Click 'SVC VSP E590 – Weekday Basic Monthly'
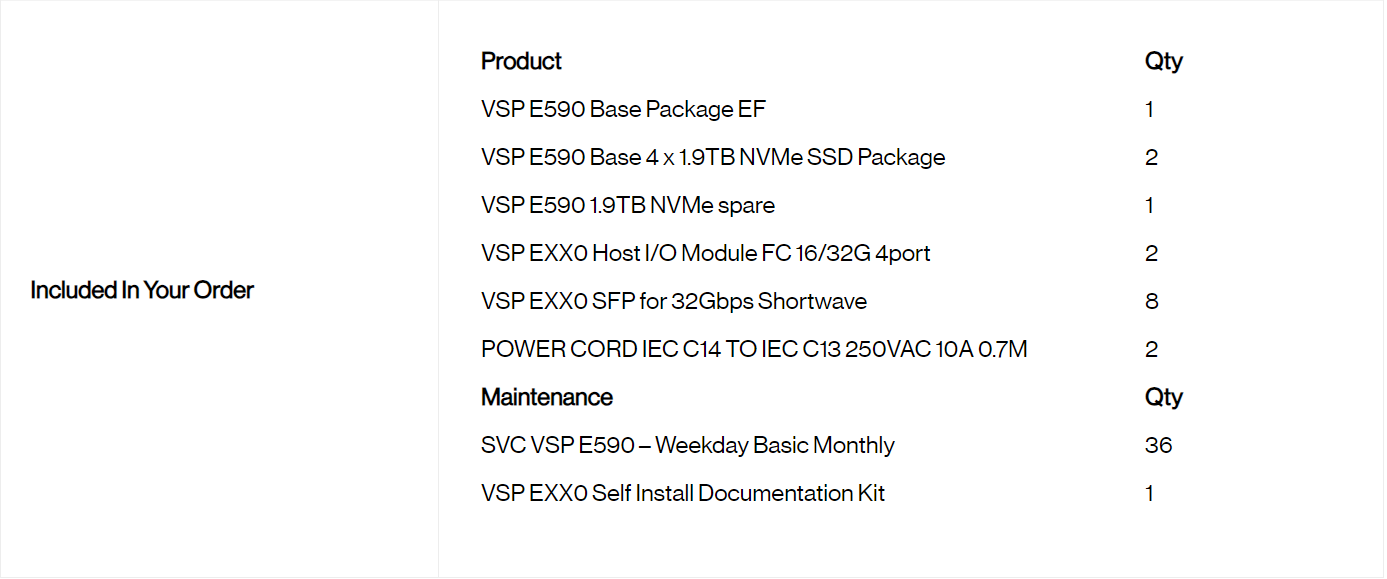The height and width of the screenshot is (579, 1387). 687,445
